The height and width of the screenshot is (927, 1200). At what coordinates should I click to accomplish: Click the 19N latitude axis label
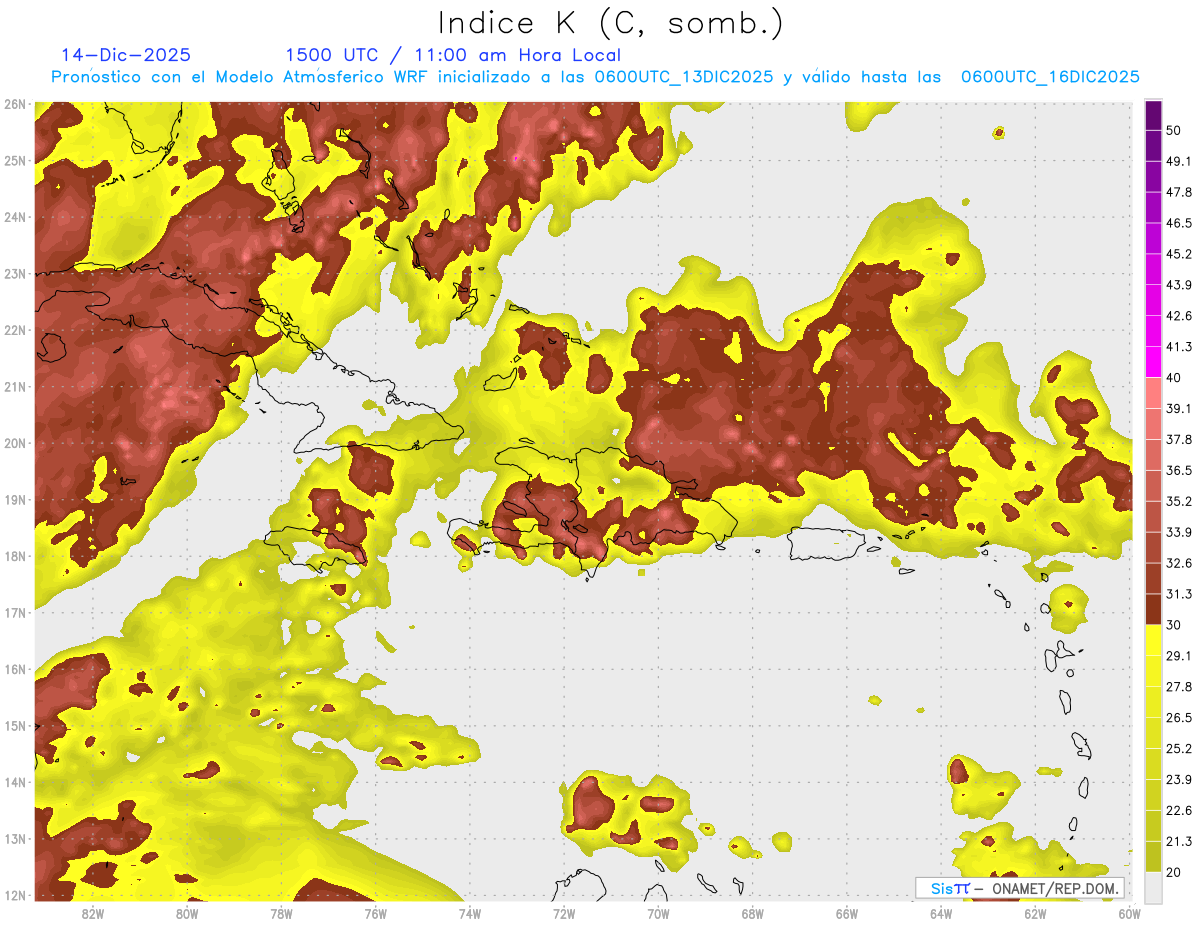(14, 500)
